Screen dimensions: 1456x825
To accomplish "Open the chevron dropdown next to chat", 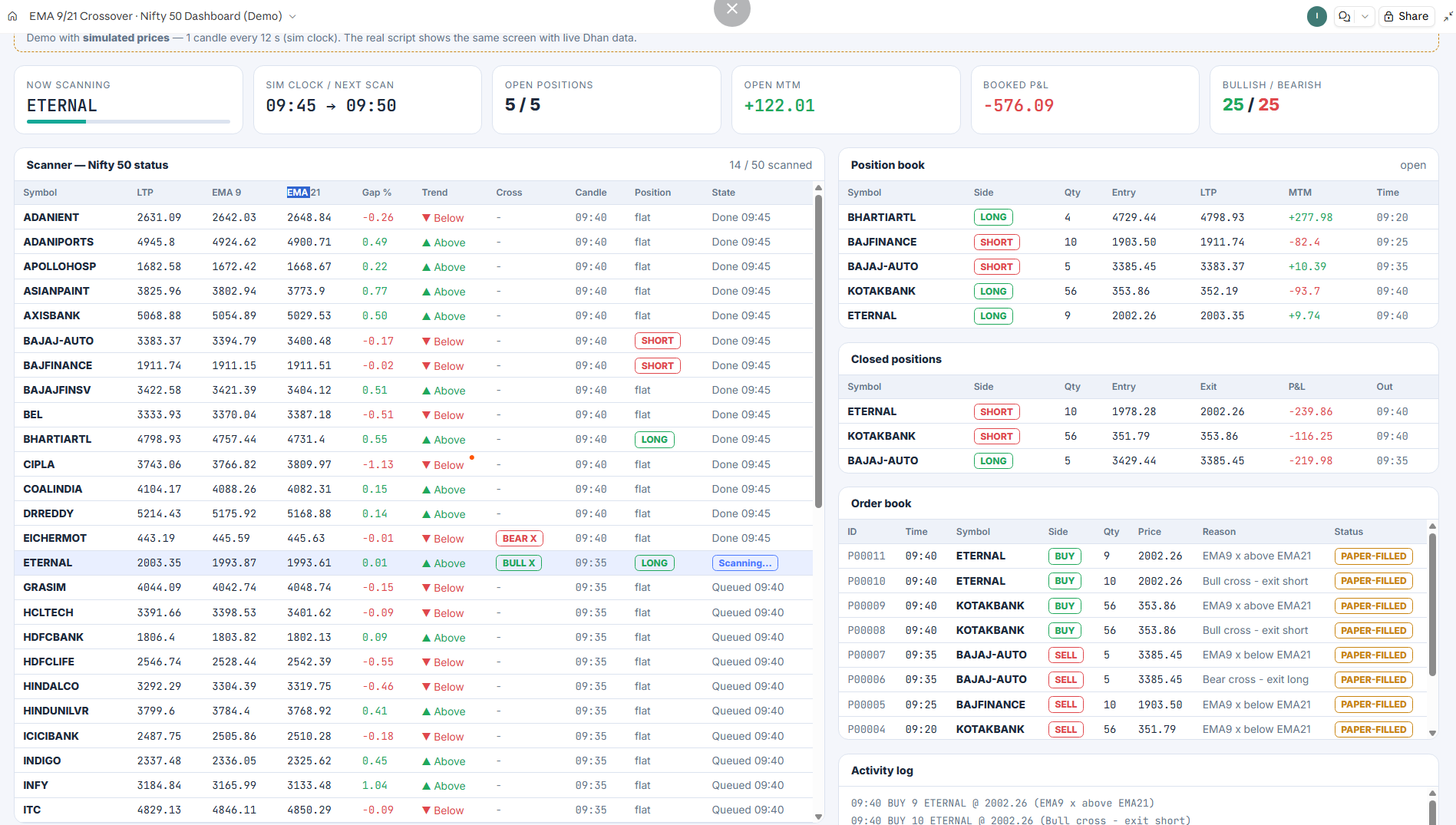I will tap(1365, 16).
